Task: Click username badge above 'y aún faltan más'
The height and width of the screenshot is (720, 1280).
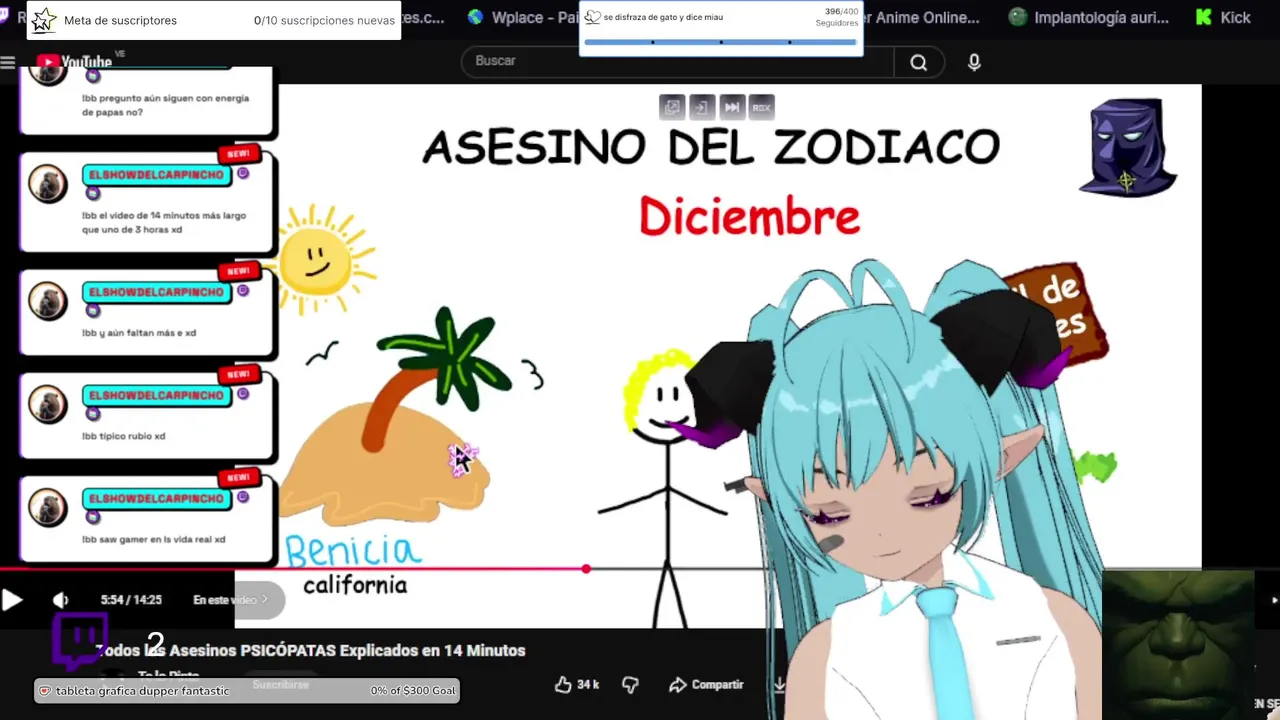Action: (x=156, y=292)
